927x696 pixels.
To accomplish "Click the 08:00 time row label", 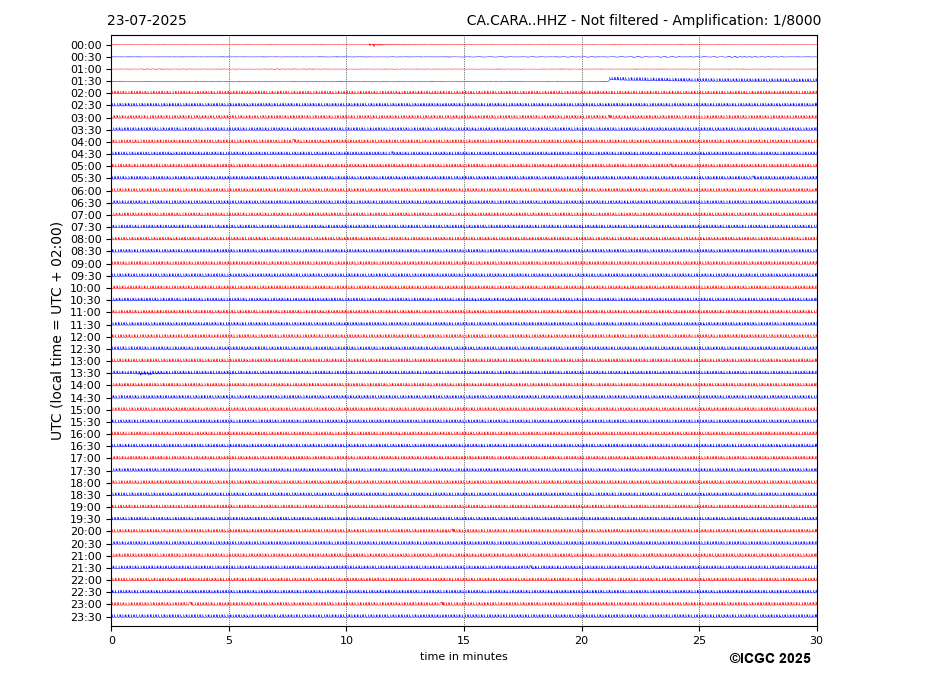I will tap(86, 239).
